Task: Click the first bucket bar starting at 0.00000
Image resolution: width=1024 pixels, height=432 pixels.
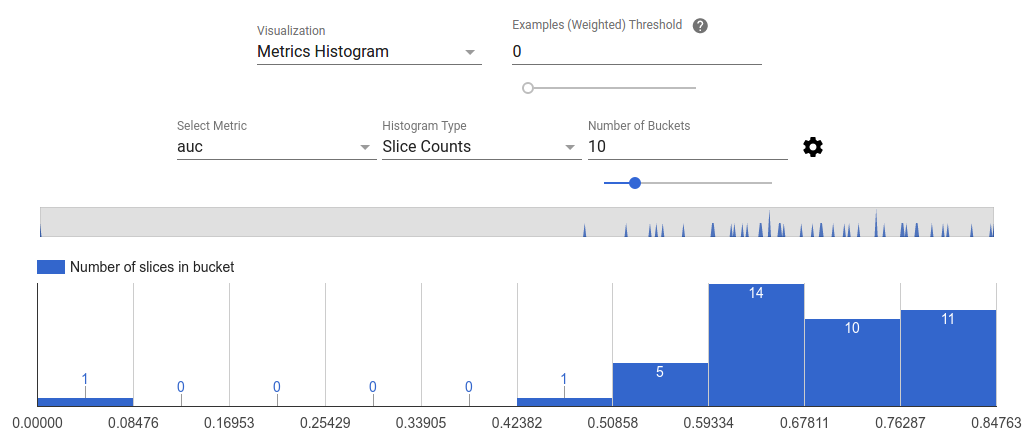Action: [85, 400]
